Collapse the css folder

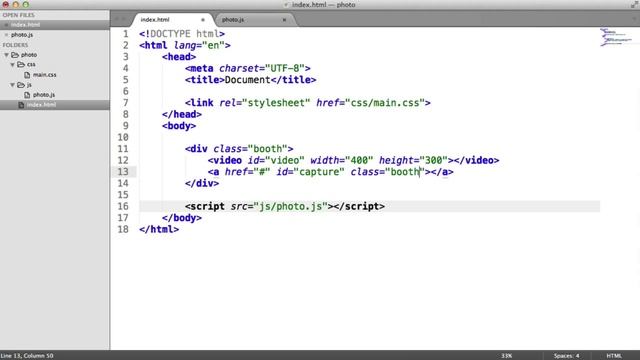[x=12, y=64]
